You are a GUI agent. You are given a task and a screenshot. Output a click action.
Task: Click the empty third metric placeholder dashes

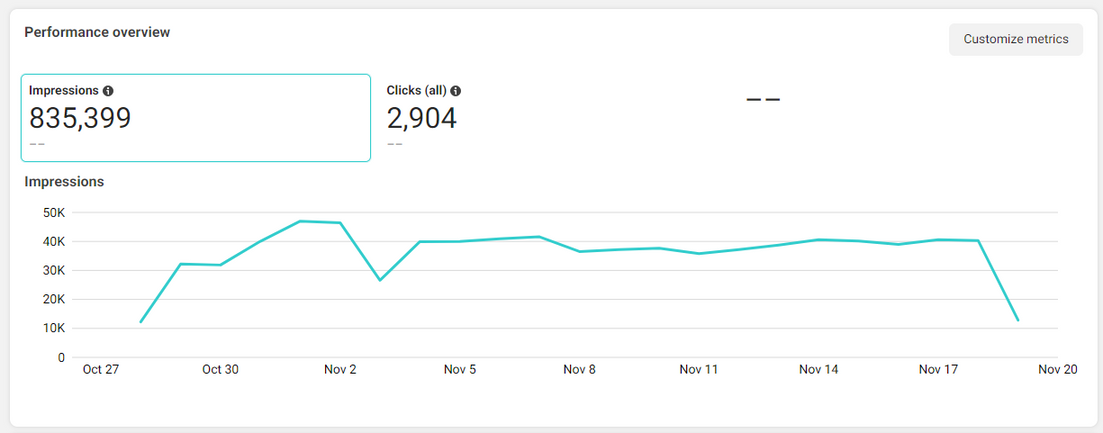coord(763,100)
